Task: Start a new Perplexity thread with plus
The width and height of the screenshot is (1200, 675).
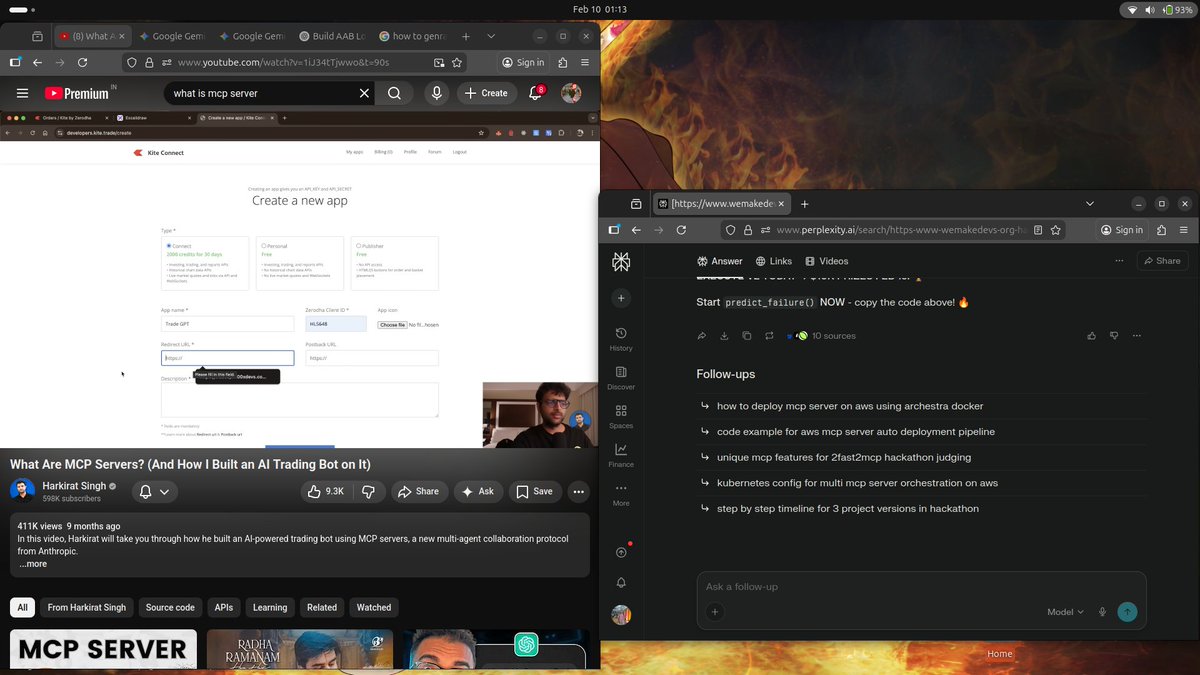Action: click(621, 298)
